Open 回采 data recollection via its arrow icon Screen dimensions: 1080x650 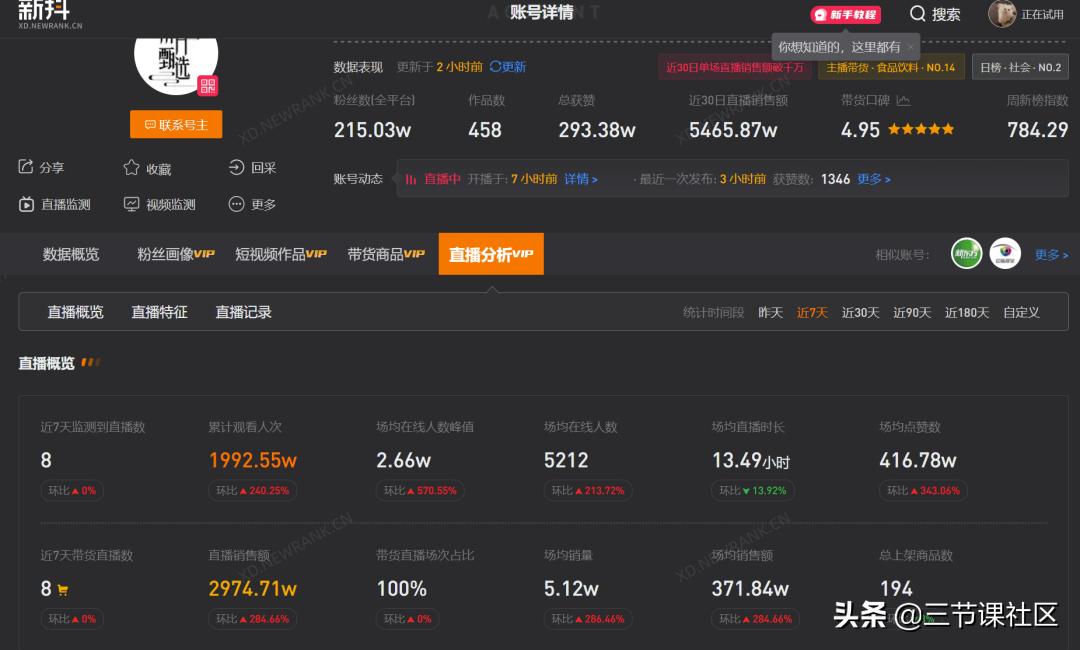235,168
